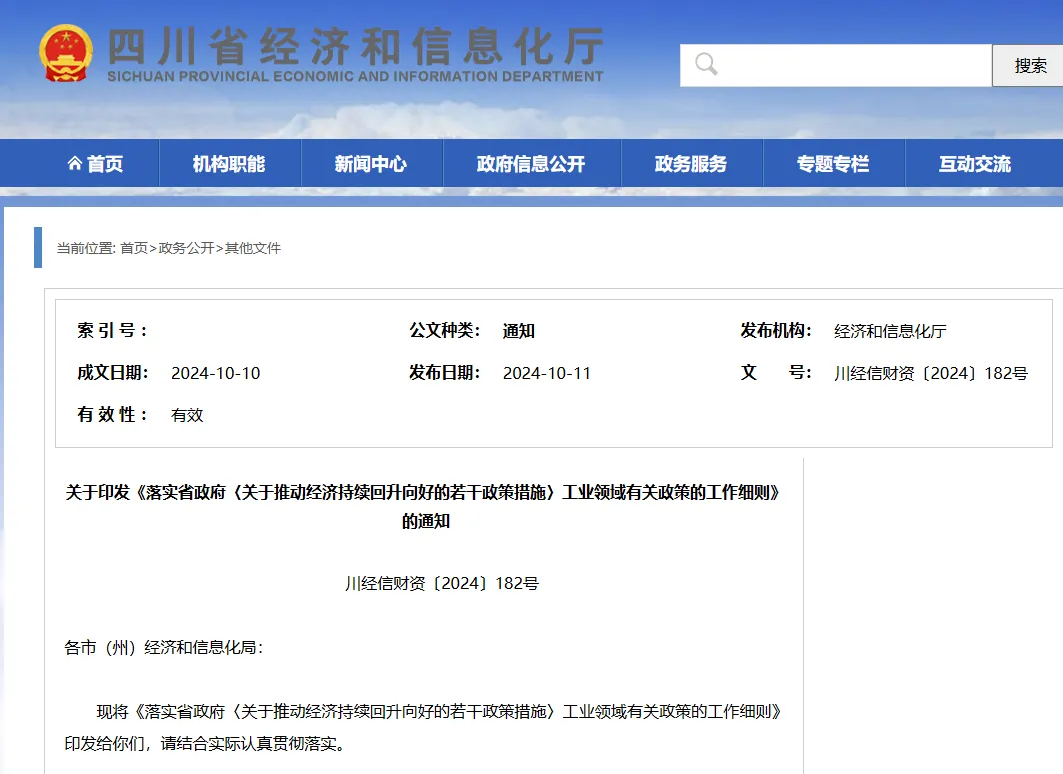Click the 四川省经济和信息化厅 site title
This screenshot has height=774, width=1063.
[355, 45]
